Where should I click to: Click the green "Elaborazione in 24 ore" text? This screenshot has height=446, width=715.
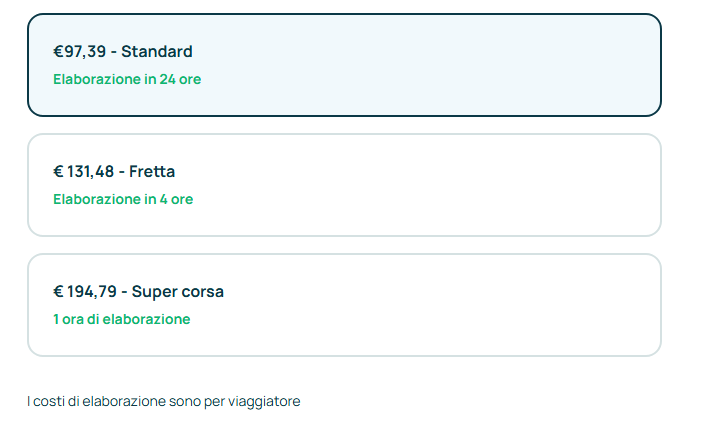[x=127, y=79]
